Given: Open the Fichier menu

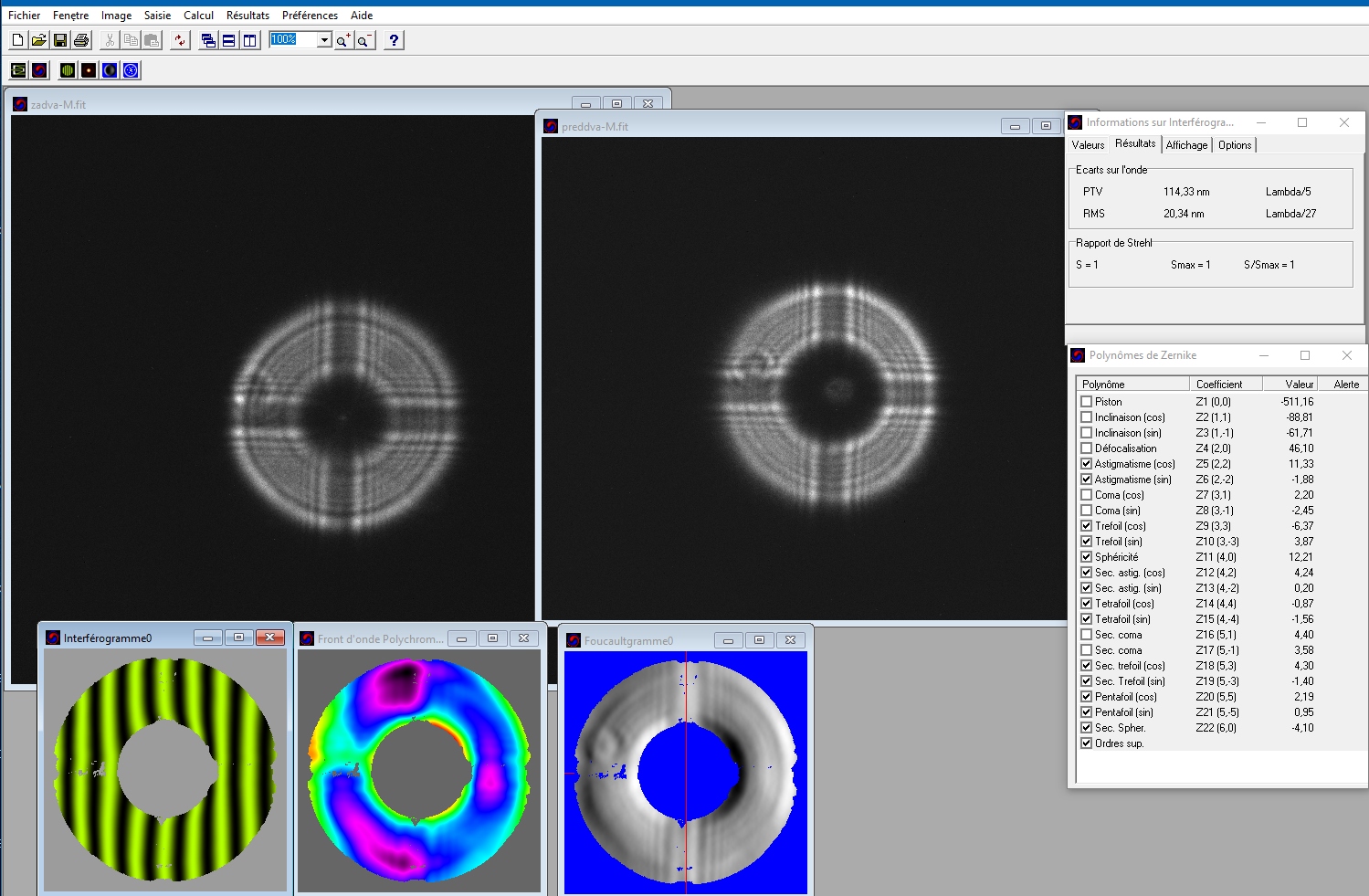Looking at the screenshot, I should (x=25, y=16).
